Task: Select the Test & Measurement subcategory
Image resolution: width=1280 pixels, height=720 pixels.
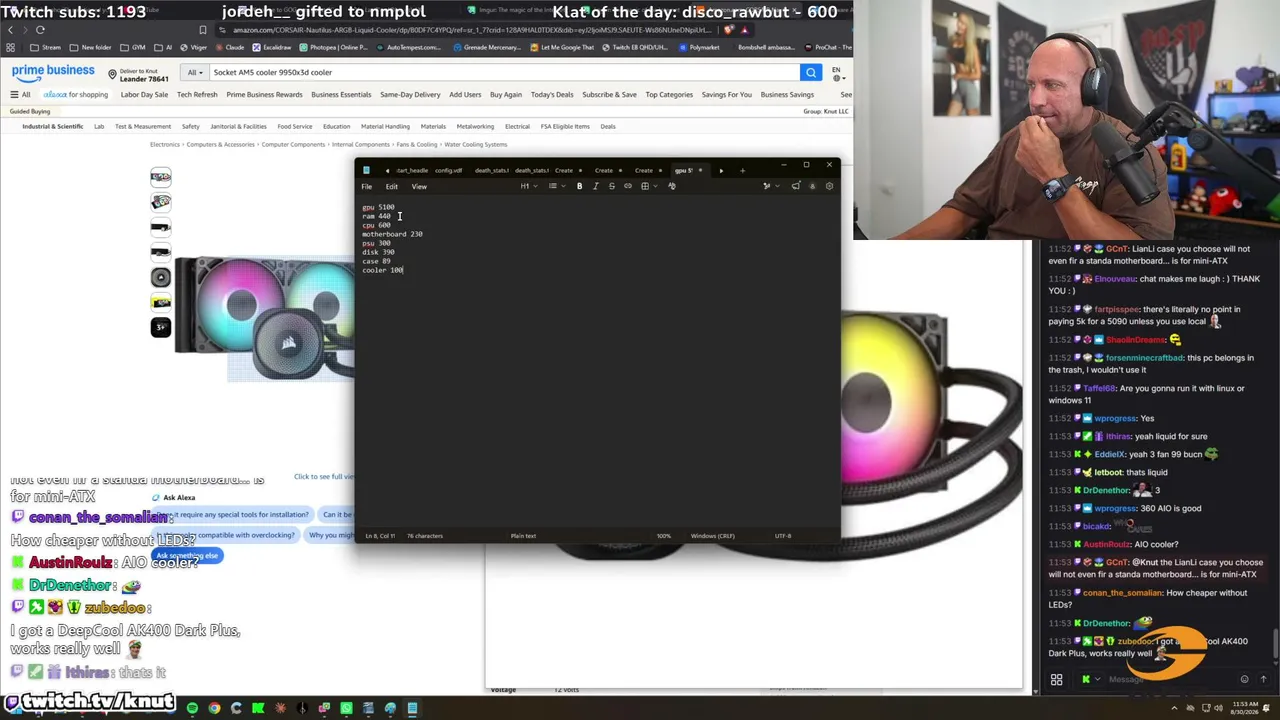Action: [x=143, y=127]
